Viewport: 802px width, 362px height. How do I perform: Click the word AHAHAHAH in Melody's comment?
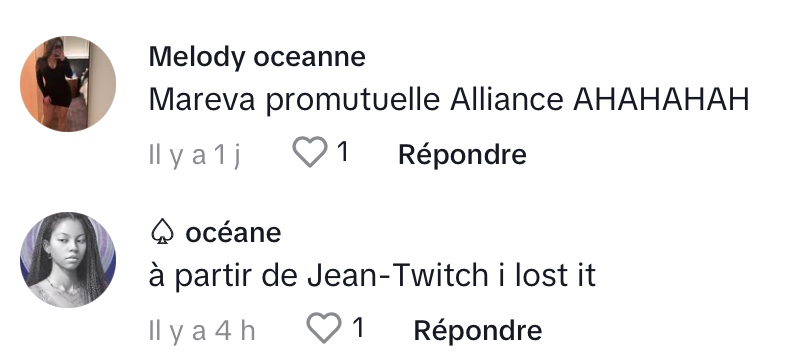tap(661, 99)
